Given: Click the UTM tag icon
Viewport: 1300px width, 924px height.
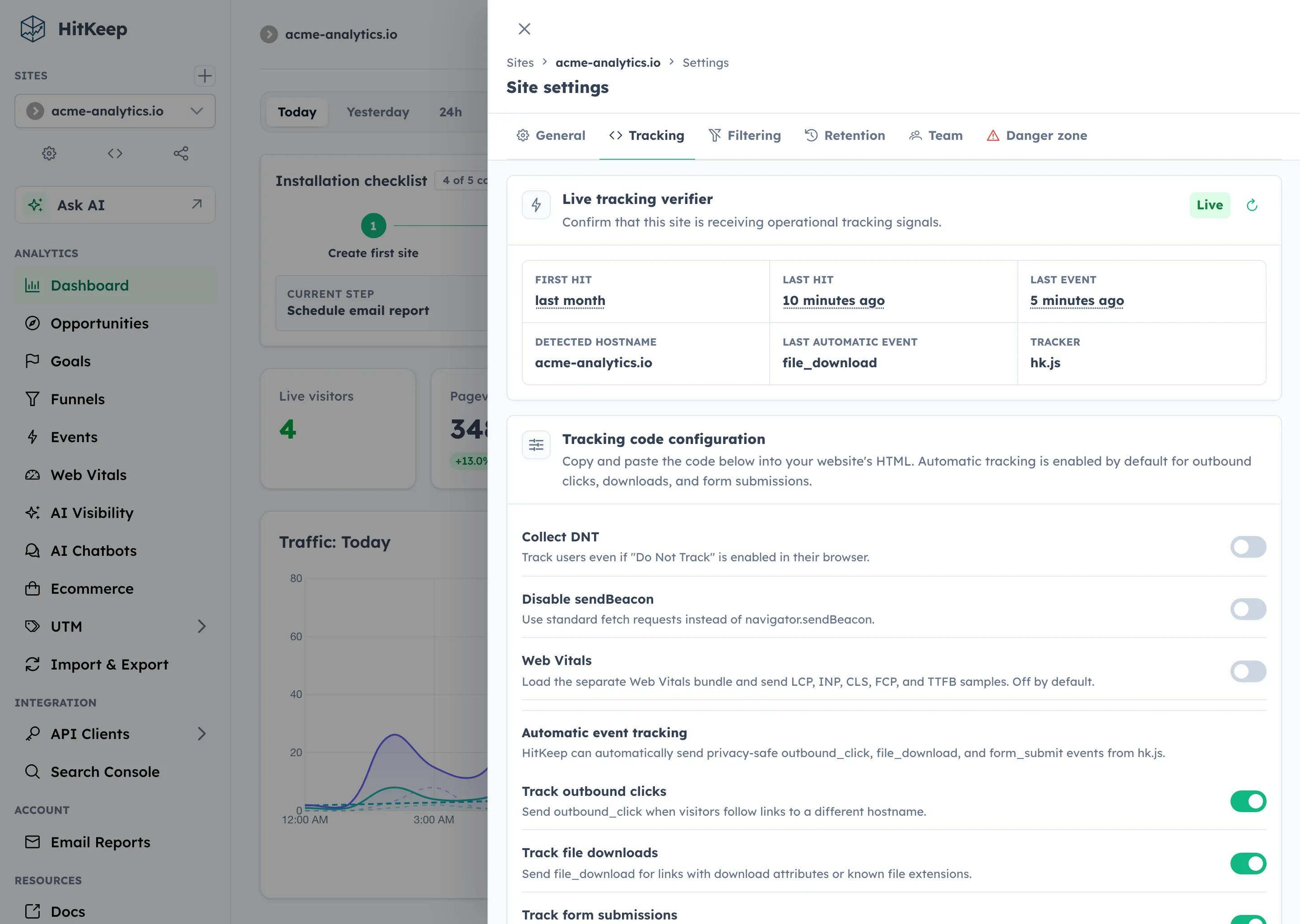Looking at the screenshot, I should [x=32, y=626].
